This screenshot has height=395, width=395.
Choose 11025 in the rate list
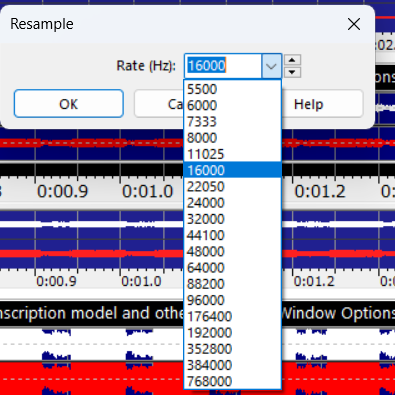232,154
